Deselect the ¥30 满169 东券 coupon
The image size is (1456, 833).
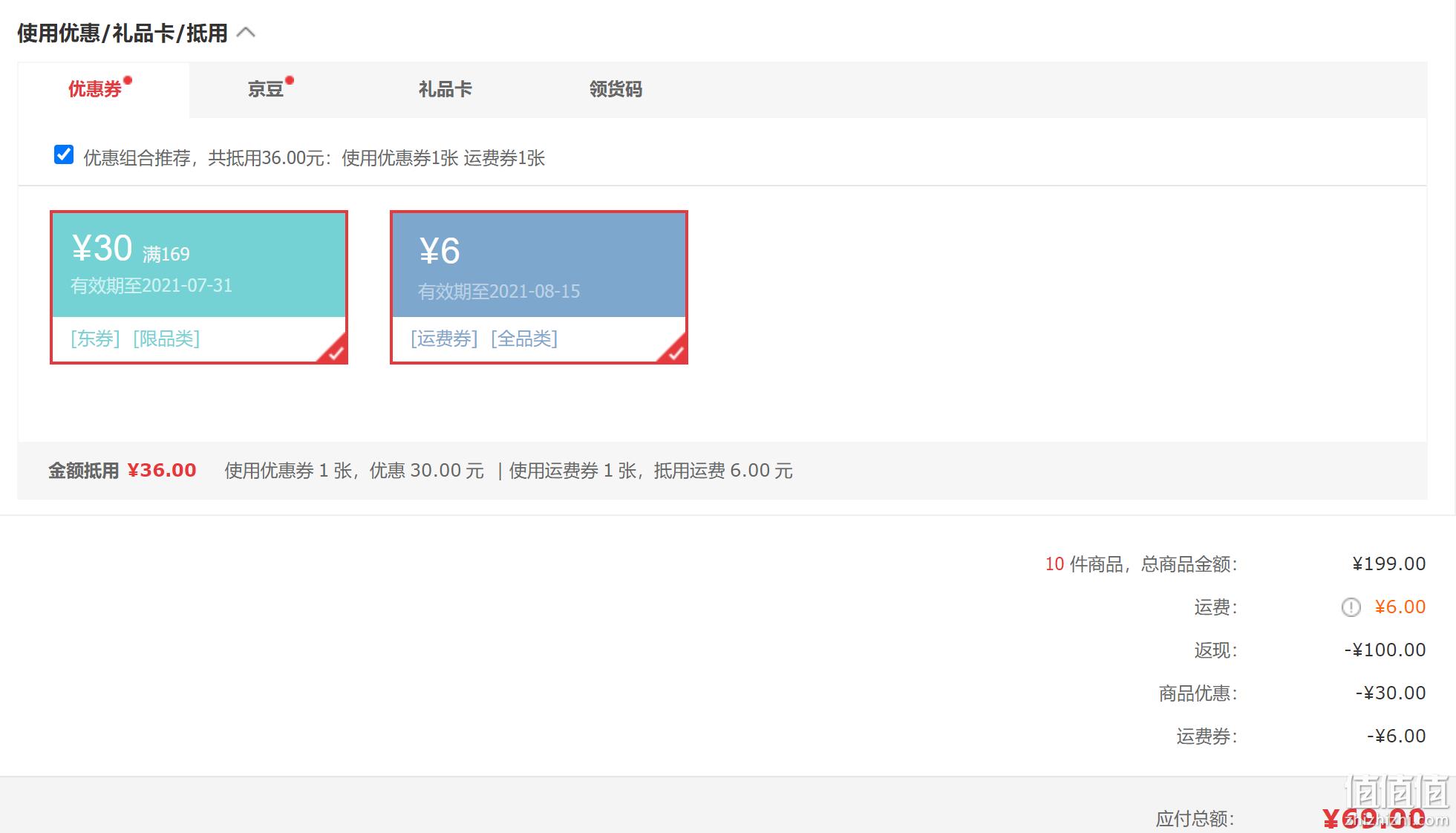[x=199, y=287]
